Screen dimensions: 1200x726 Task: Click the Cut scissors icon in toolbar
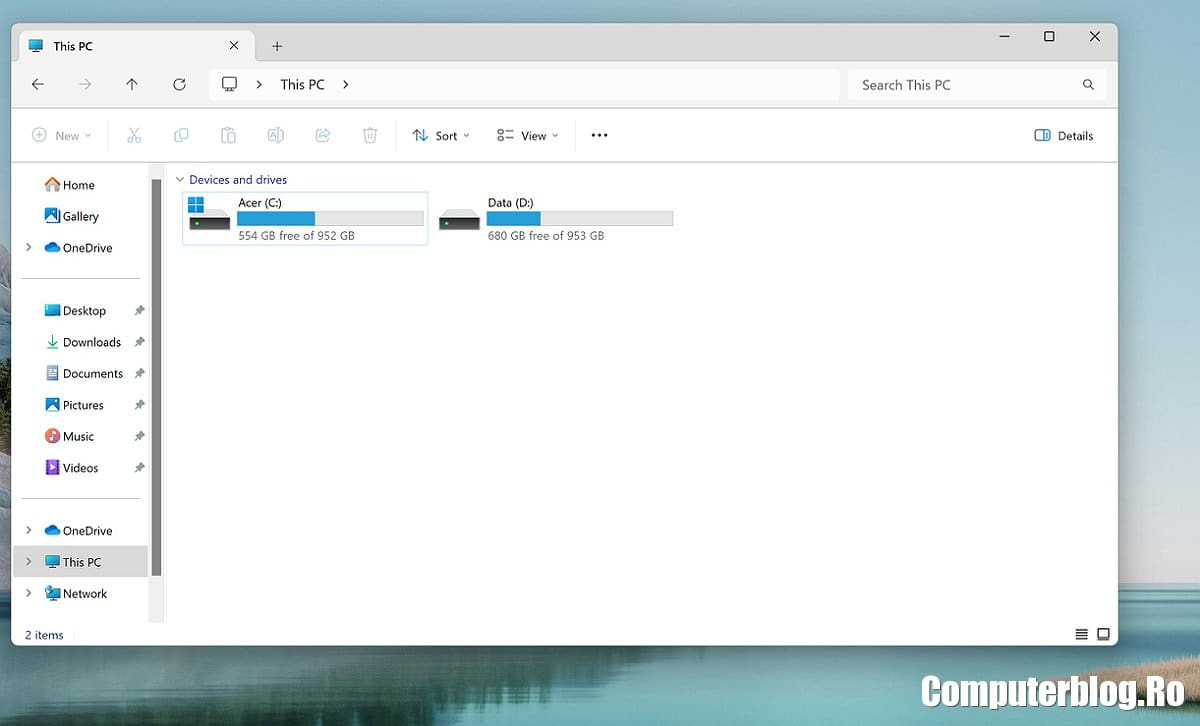click(x=134, y=136)
